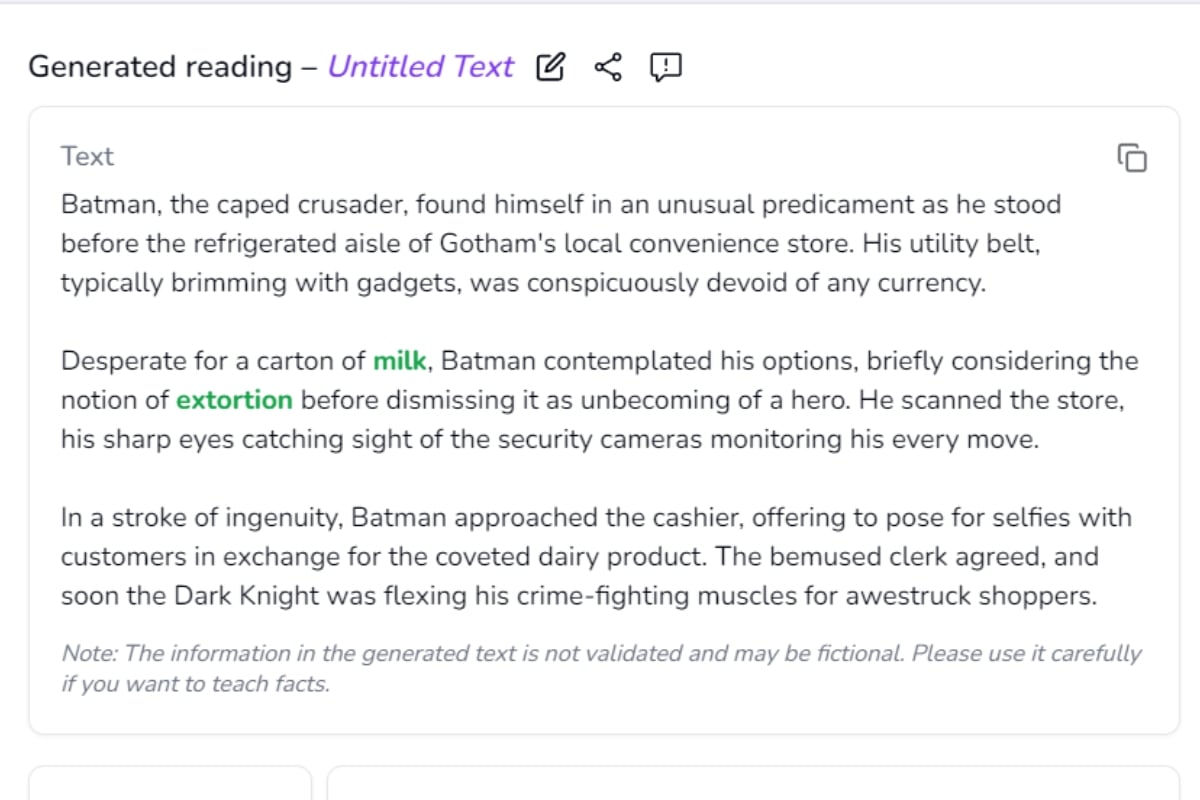The image size is (1200, 800).
Task: Click the paragraph starting "Desperate for a carton"
Action: tap(598, 400)
